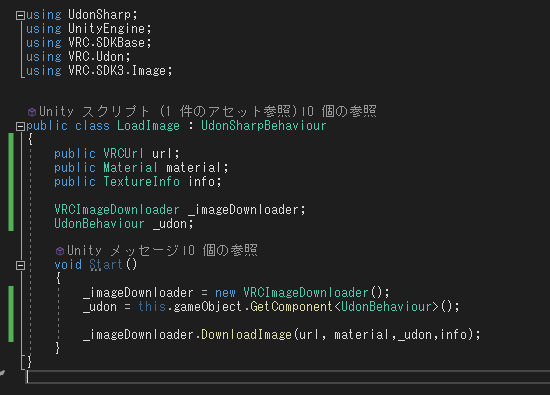Screen dimensions: 550x395
Task: Click the Unity message CodeLens cube icon
Action: tap(60, 251)
